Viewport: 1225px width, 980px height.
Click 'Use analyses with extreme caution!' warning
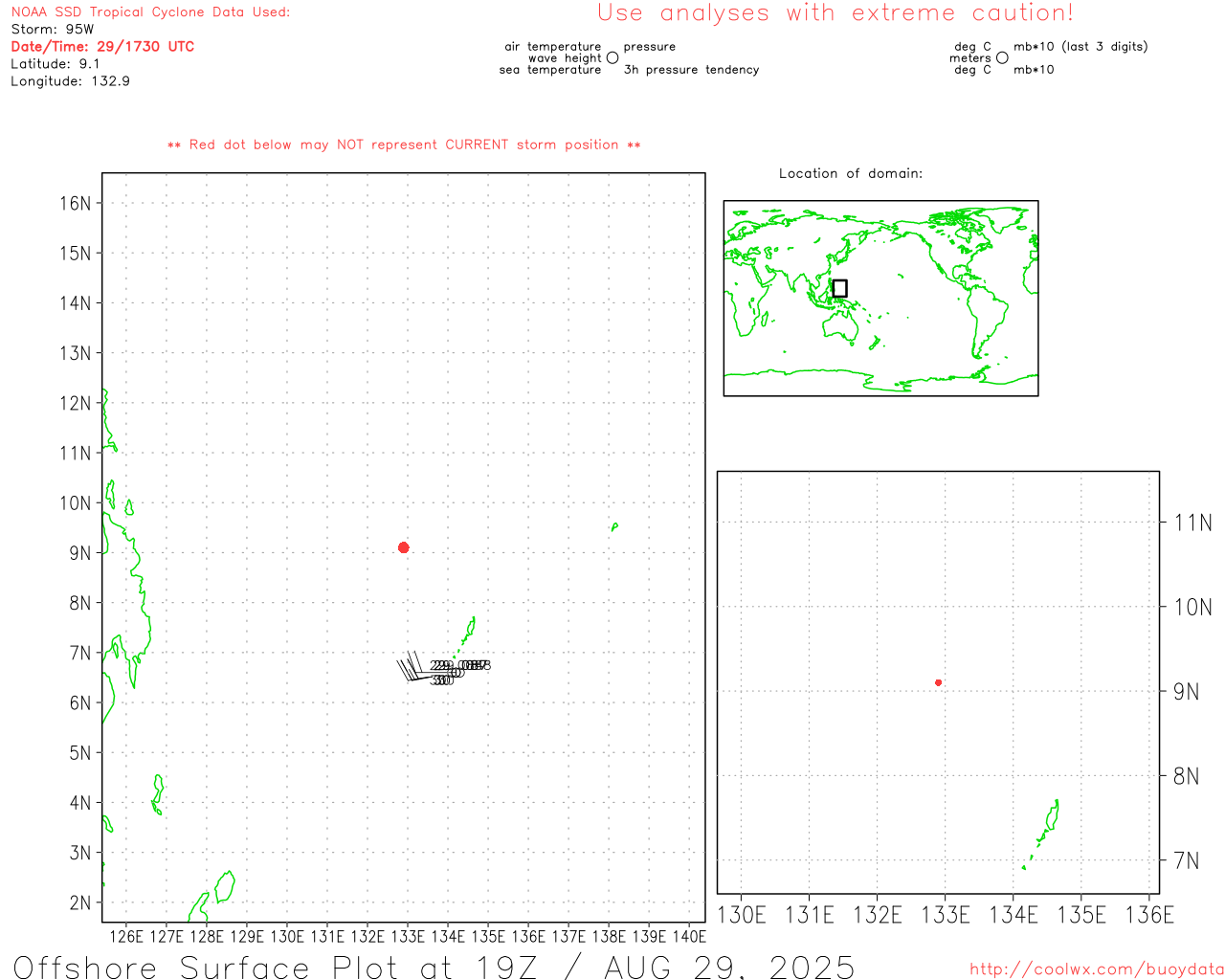click(835, 13)
